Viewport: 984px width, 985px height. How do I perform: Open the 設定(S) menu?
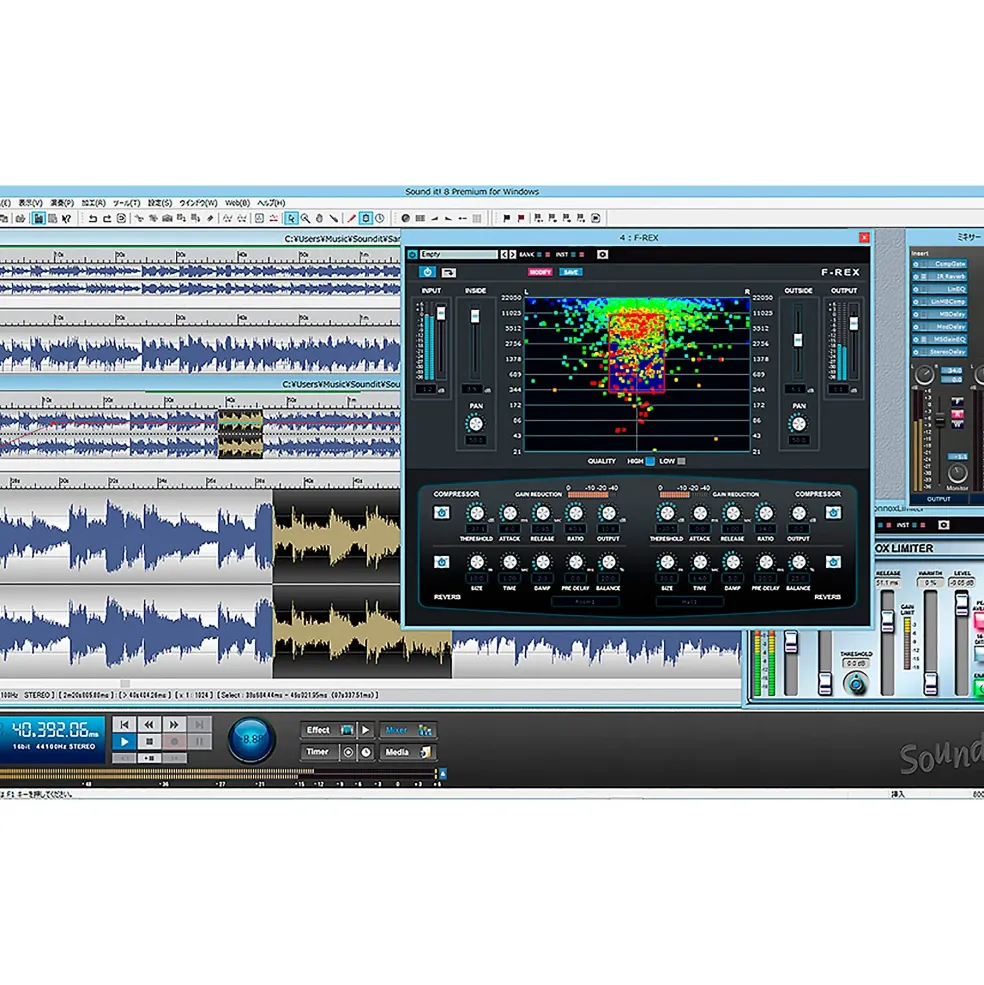point(160,204)
